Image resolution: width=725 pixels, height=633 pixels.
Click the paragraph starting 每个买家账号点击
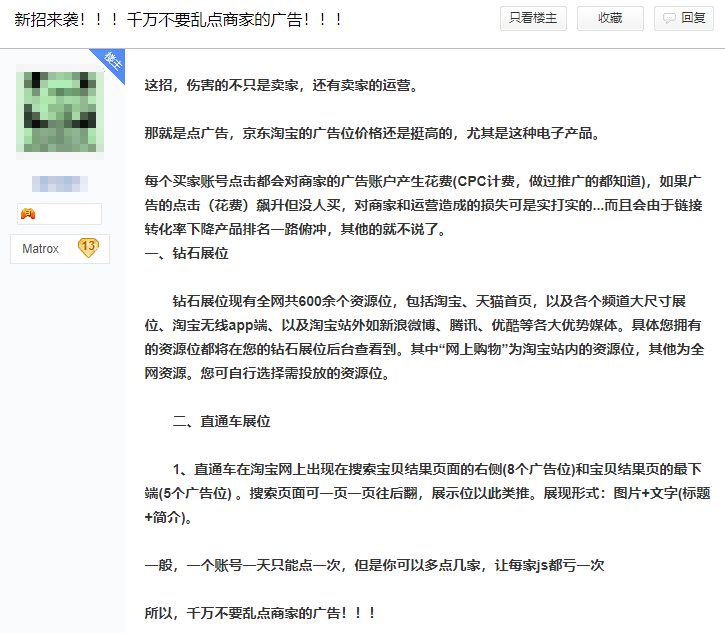pyautogui.click(x=424, y=205)
